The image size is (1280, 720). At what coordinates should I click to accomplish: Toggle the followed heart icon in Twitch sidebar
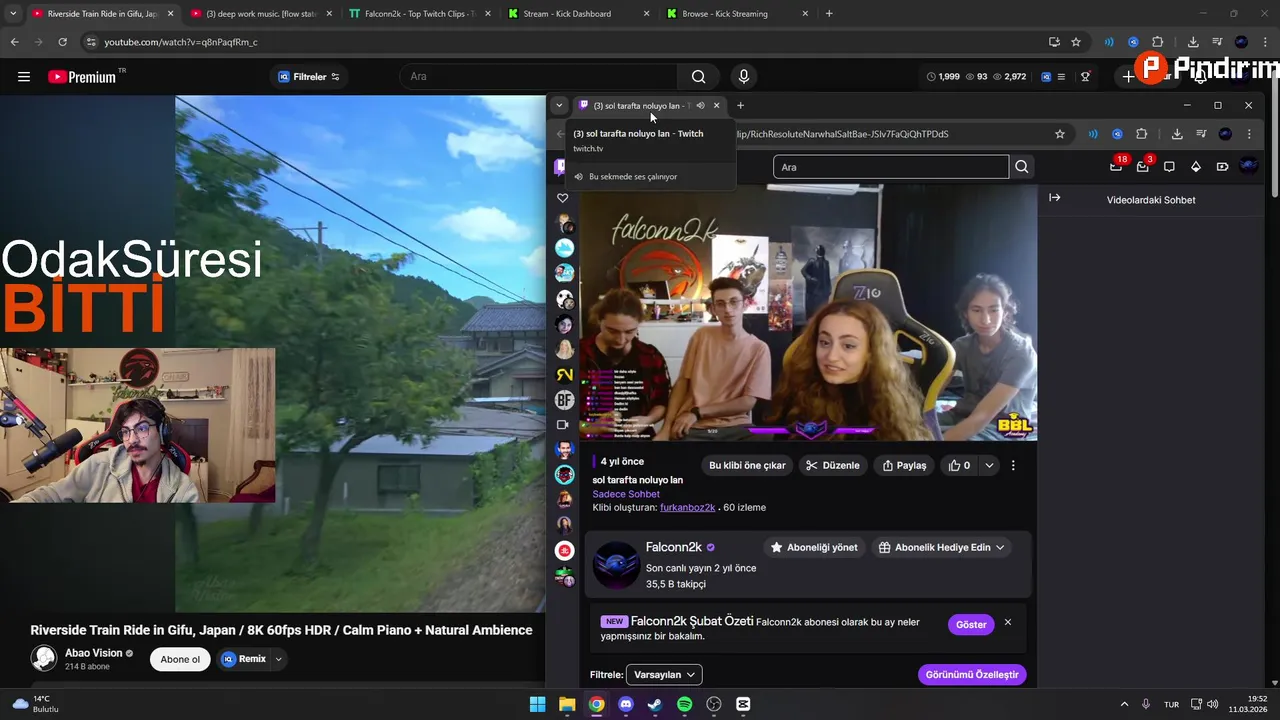(563, 198)
